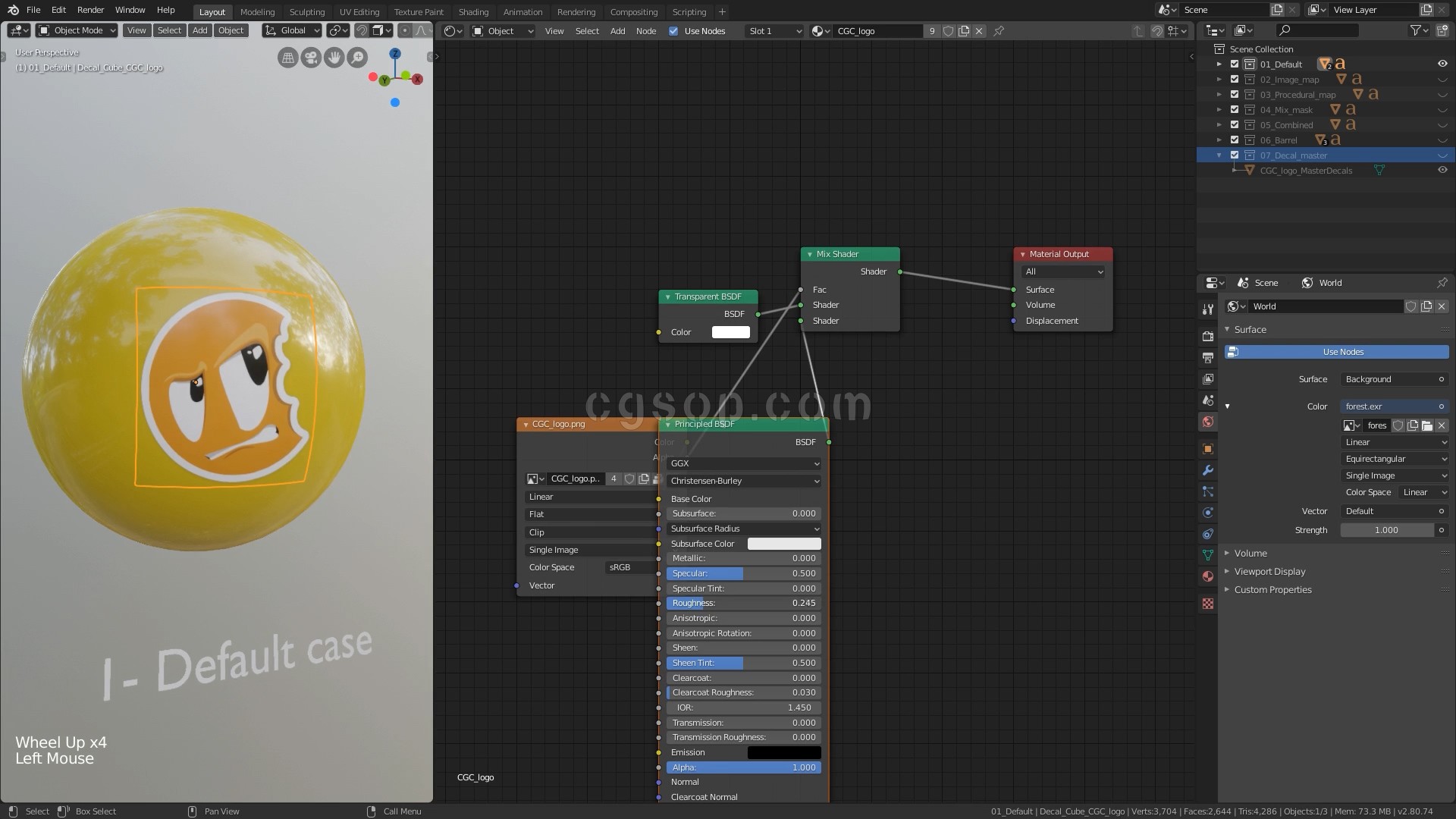The height and width of the screenshot is (819, 1456).
Task: Open the GGX distribution dropdown
Action: coord(744,463)
